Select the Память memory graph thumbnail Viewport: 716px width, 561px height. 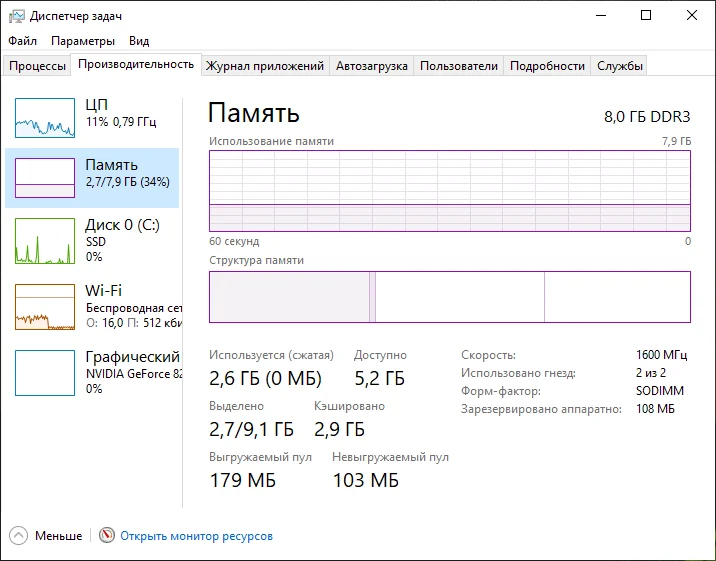pyautogui.click(x=45, y=178)
